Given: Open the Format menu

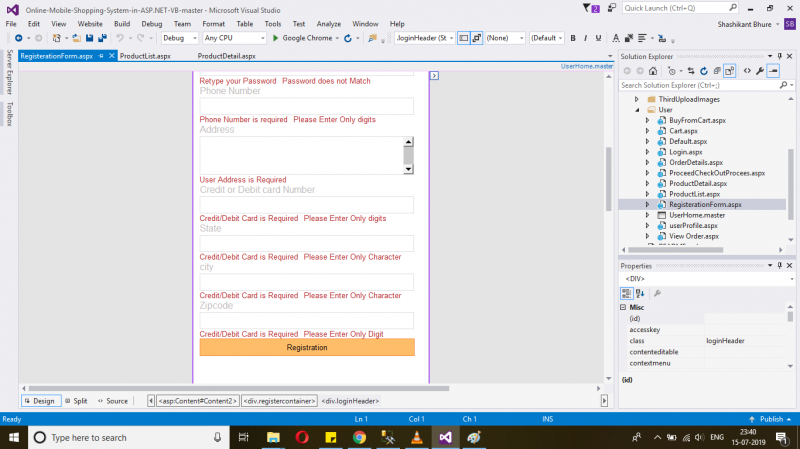Looking at the screenshot, I should click(213, 24).
